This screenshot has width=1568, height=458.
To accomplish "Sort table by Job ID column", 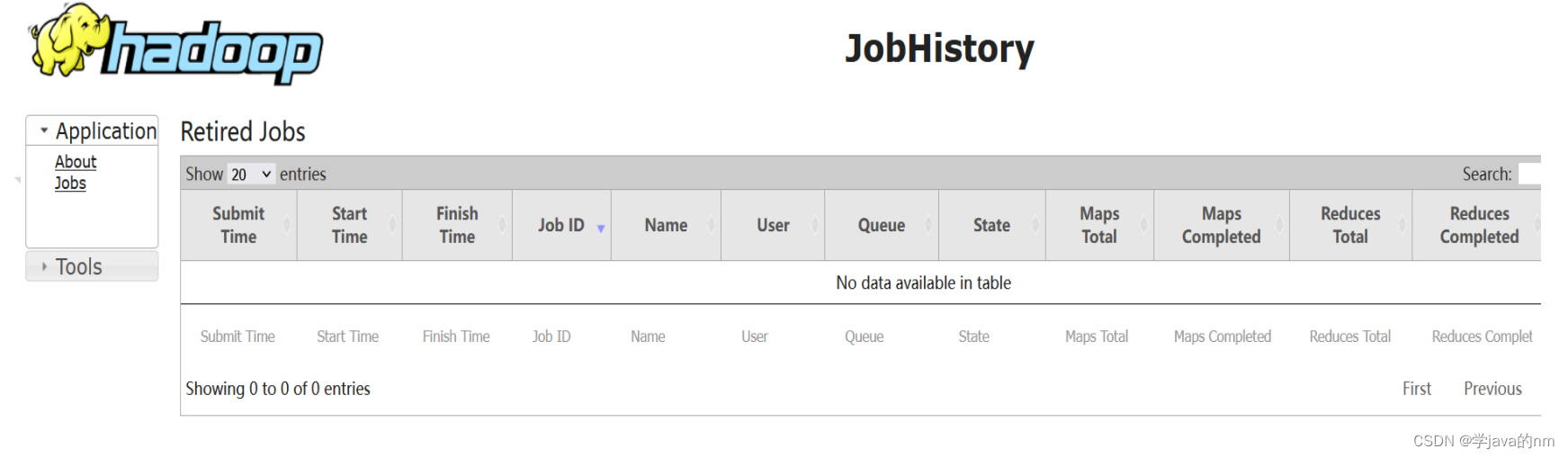I will pyautogui.click(x=561, y=225).
